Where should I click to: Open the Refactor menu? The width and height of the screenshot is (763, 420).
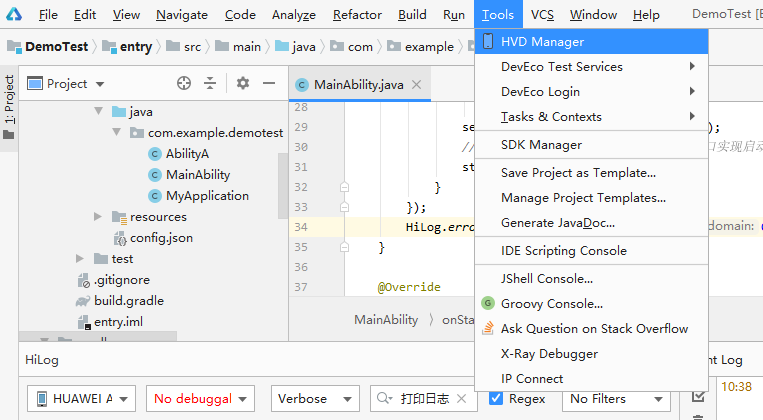pyautogui.click(x=357, y=15)
